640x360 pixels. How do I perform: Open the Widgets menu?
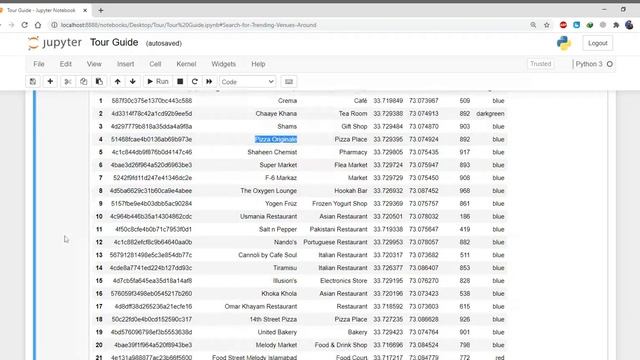click(223, 64)
